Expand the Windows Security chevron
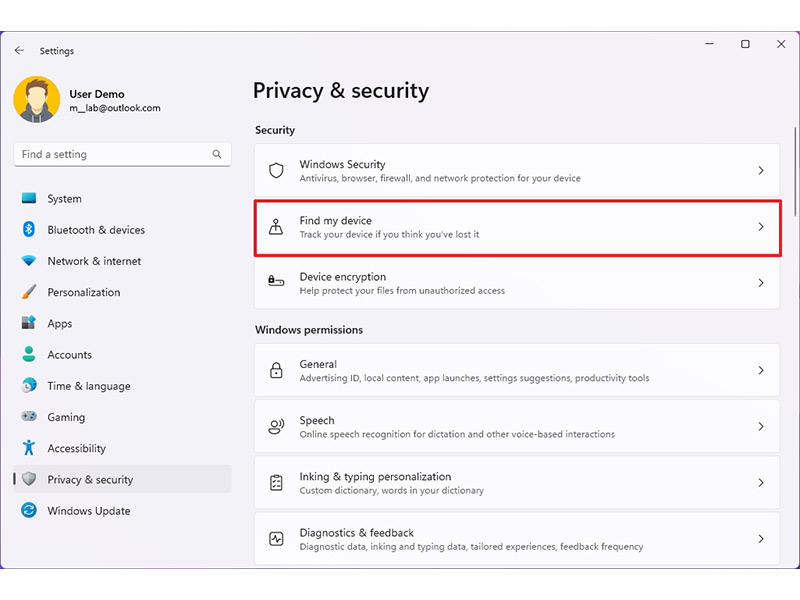 pos(761,170)
